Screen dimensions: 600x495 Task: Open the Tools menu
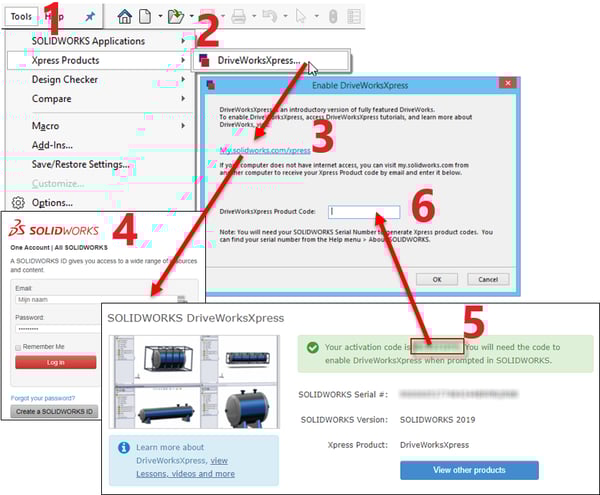(x=21, y=16)
